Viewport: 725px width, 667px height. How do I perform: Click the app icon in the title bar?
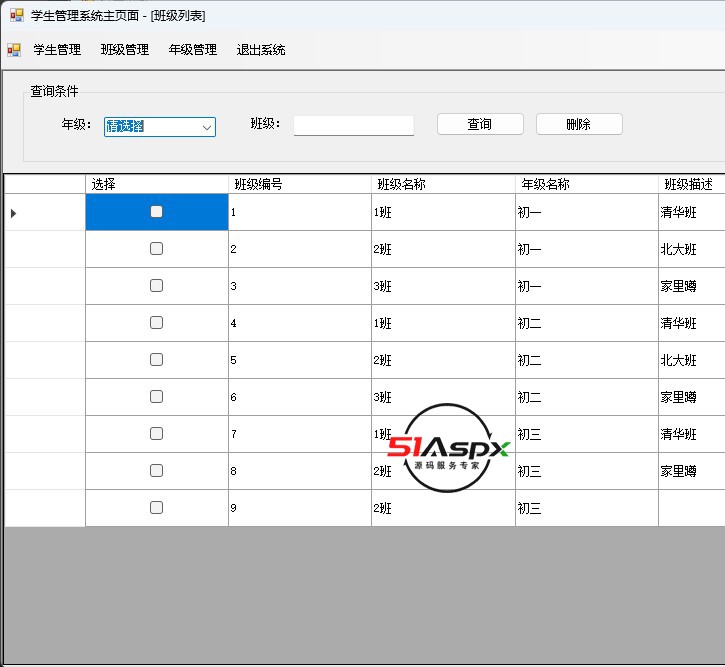(16, 16)
